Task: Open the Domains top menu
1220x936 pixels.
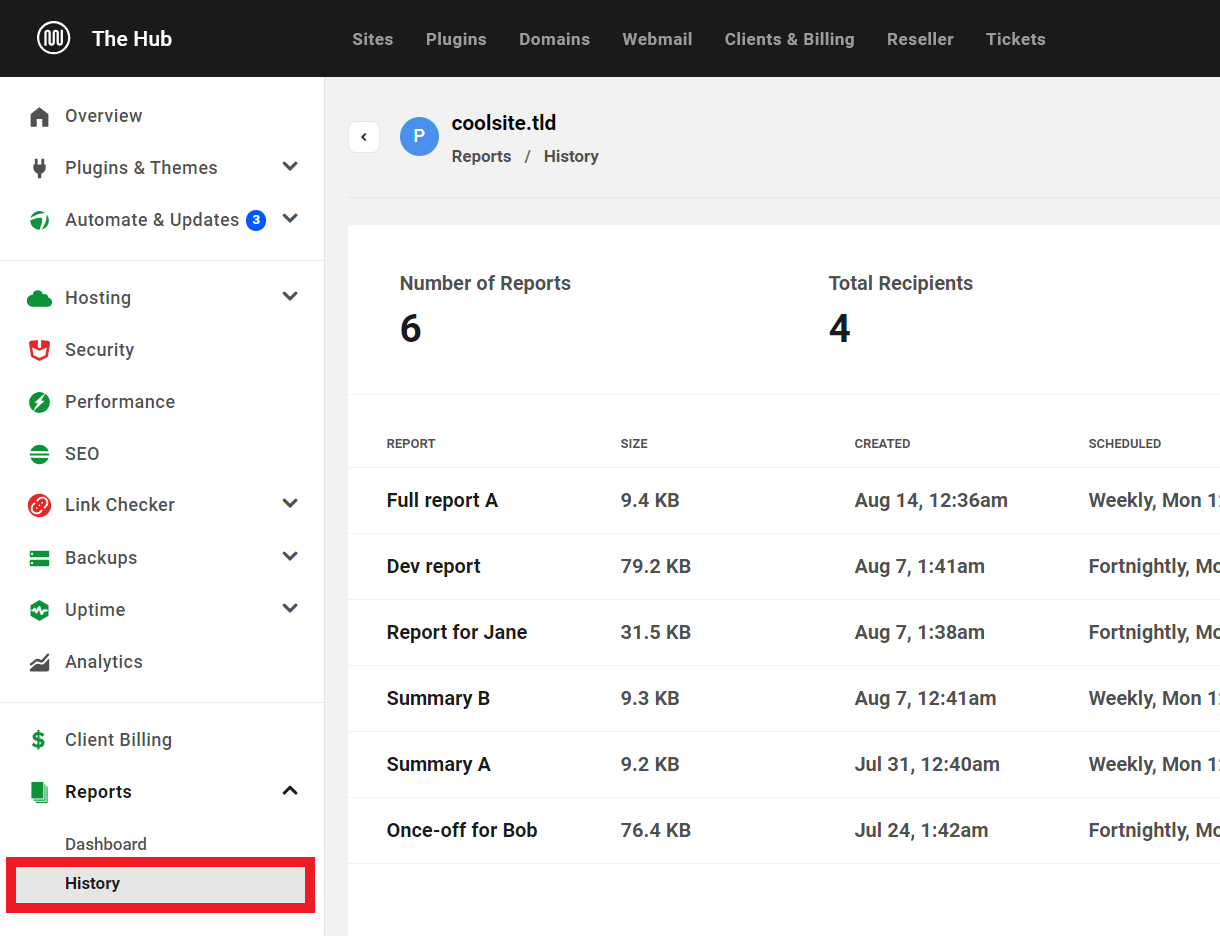Action: tap(554, 39)
